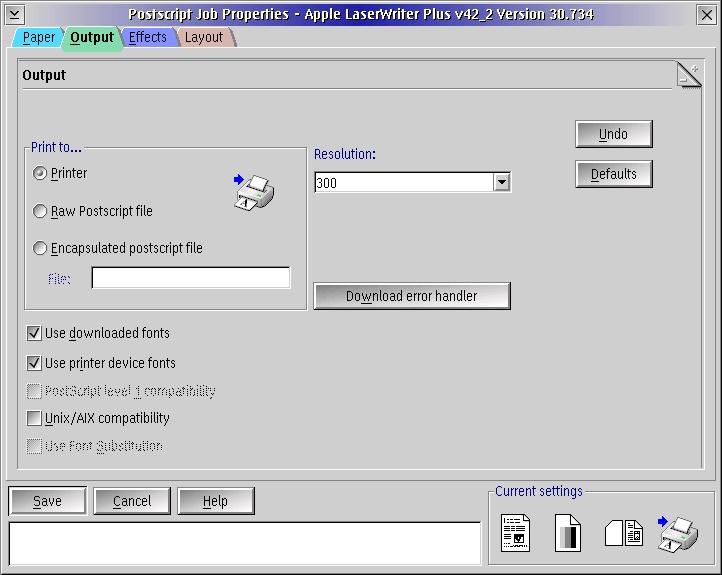
Task: Switch to the Output tab
Action: pos(92,37)
